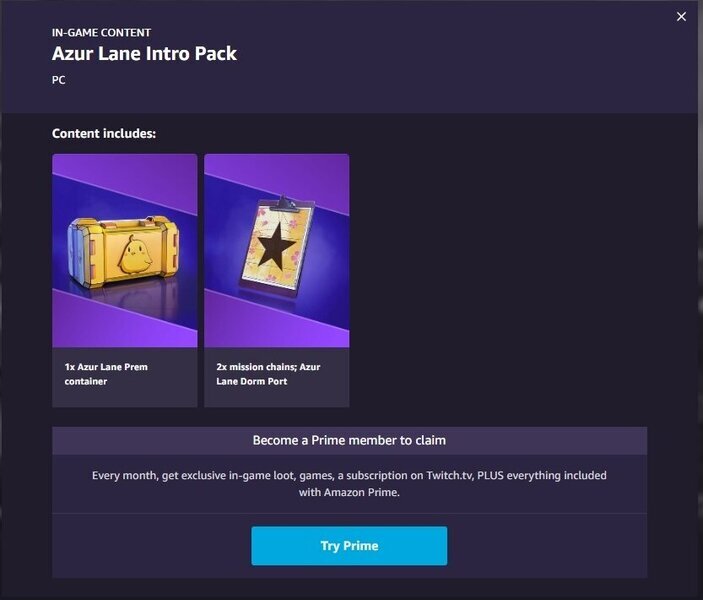
Task: Click the 'Azur Lane Intro Pack' title
Action: point(144,54)
